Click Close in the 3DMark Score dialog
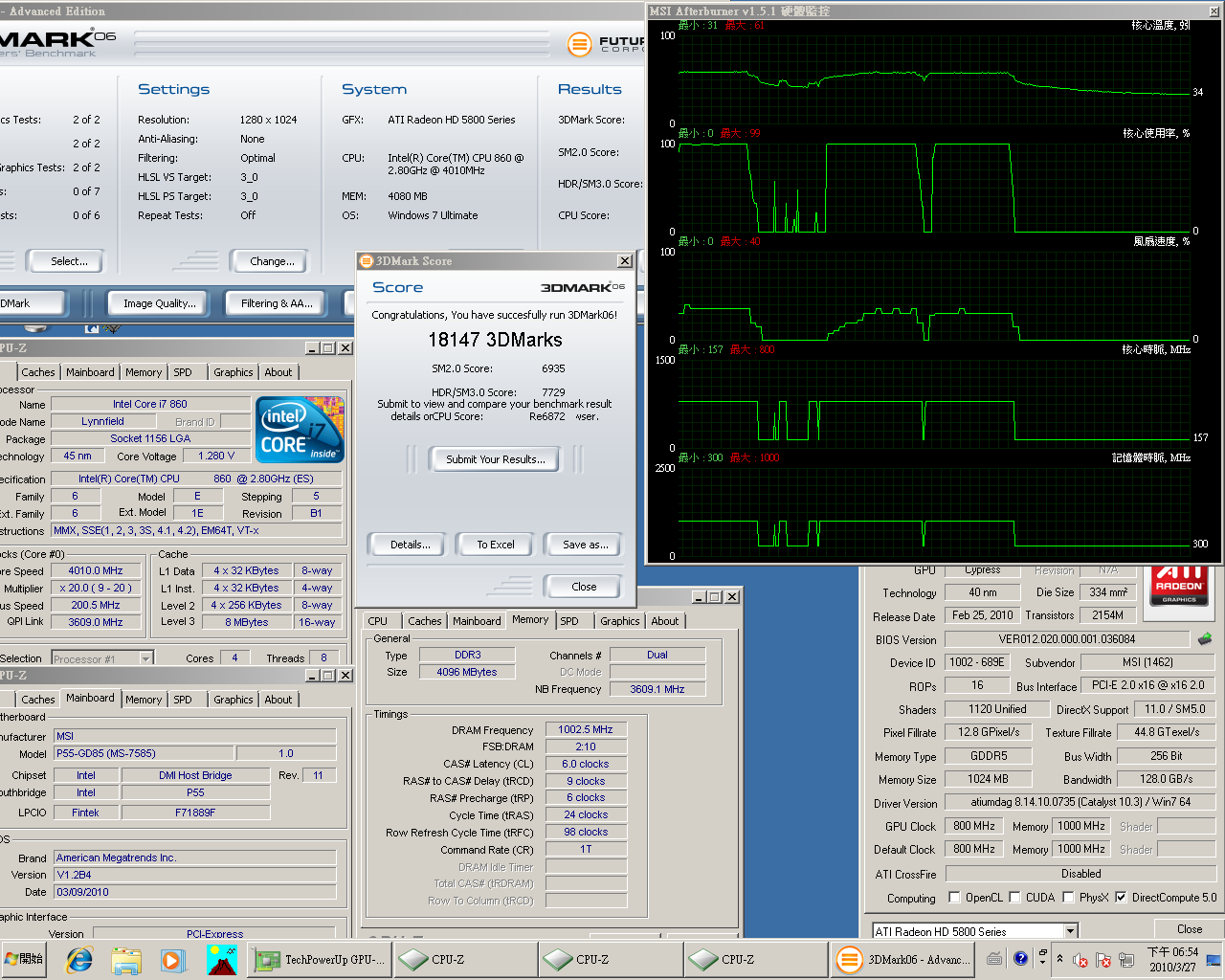 [x=584, y=587]
